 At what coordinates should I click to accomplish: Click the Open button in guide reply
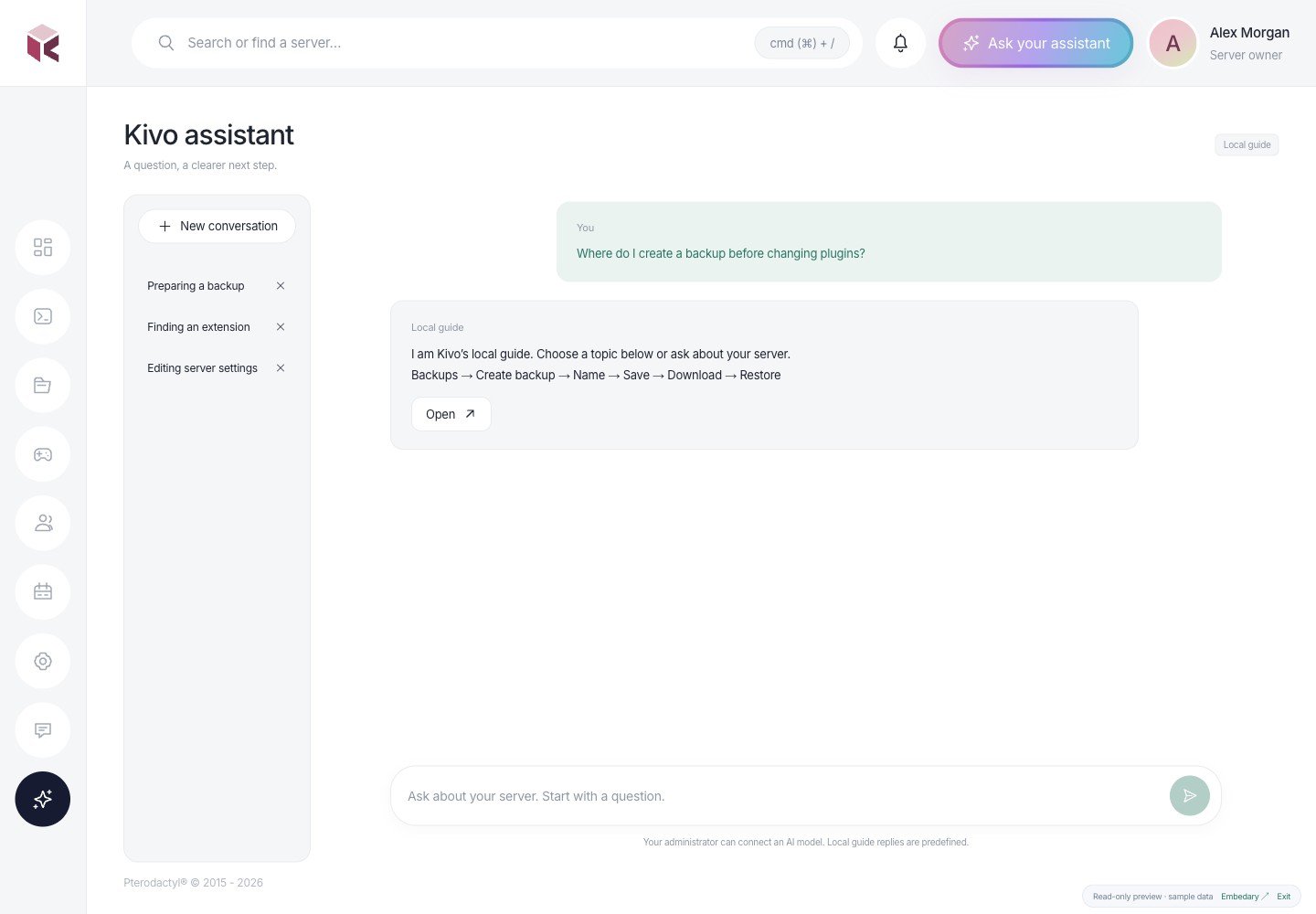pyautogui.click(x=451, y=414)
